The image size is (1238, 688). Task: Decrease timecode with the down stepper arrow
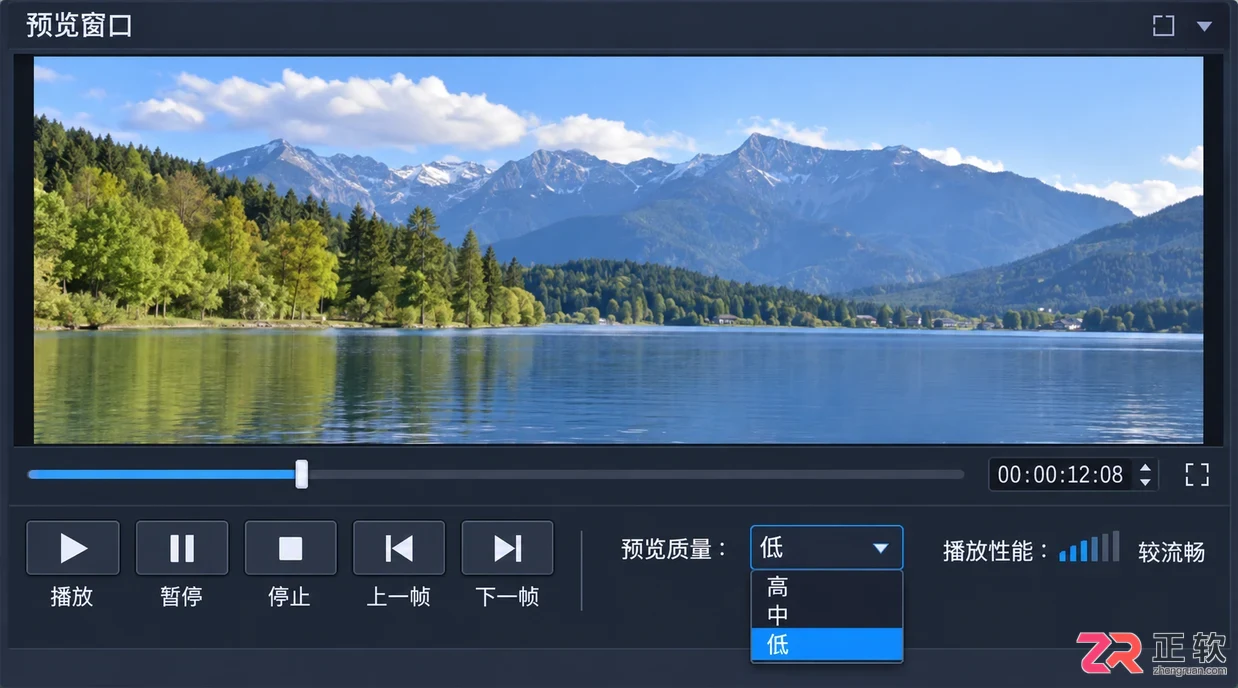(1146, 483)
